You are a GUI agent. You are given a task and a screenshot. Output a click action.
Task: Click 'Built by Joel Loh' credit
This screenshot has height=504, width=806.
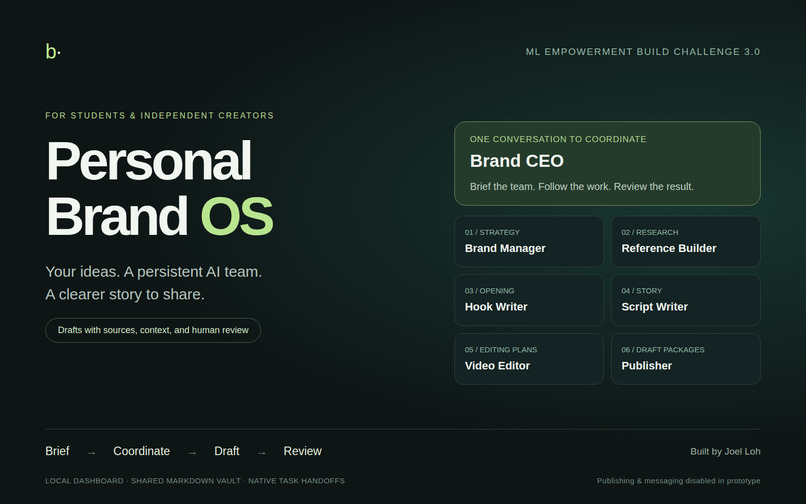(x=725, y=452)
